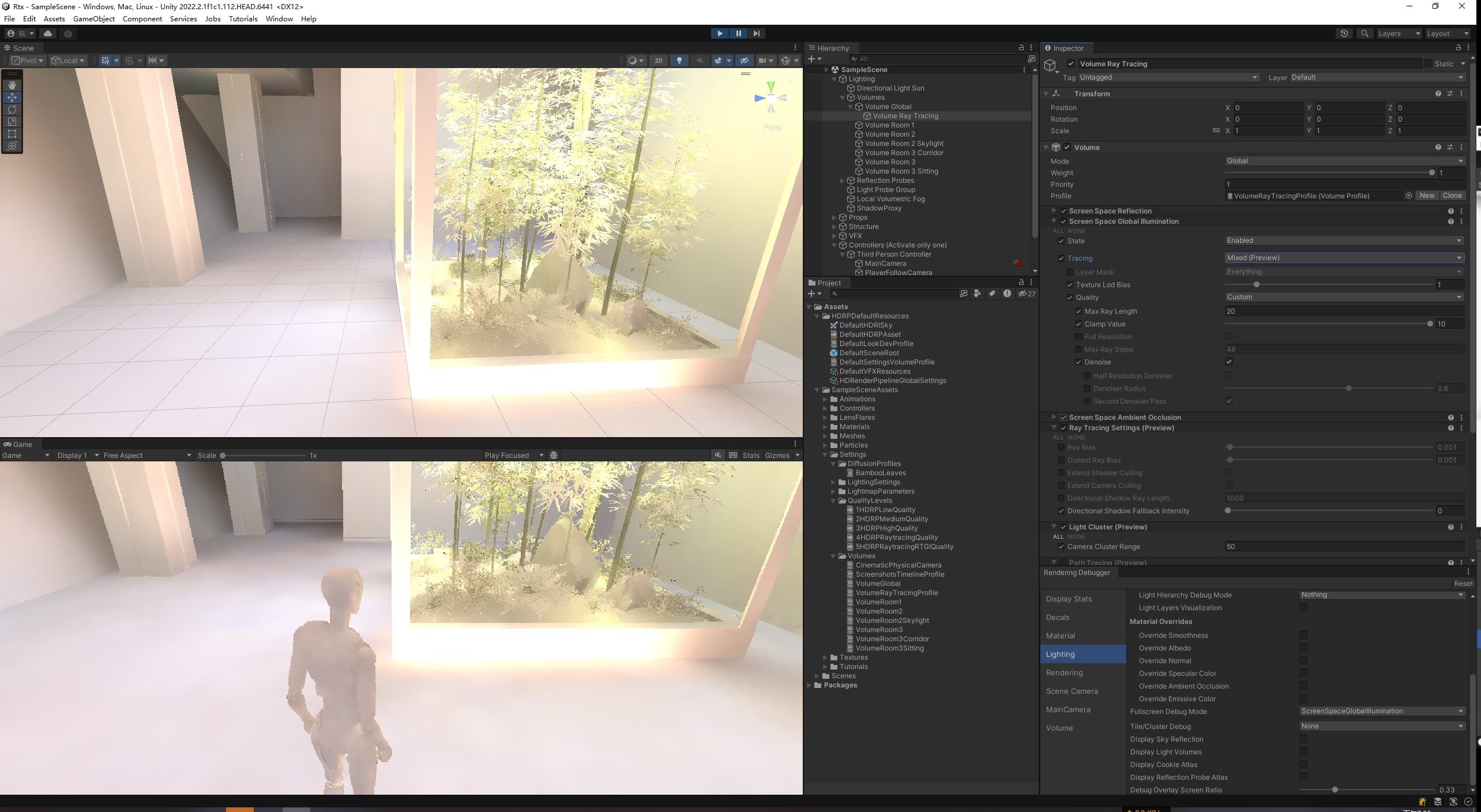The image size is (1481, 812).
Task: Open the Window menu
Action: tap(279, 18)
